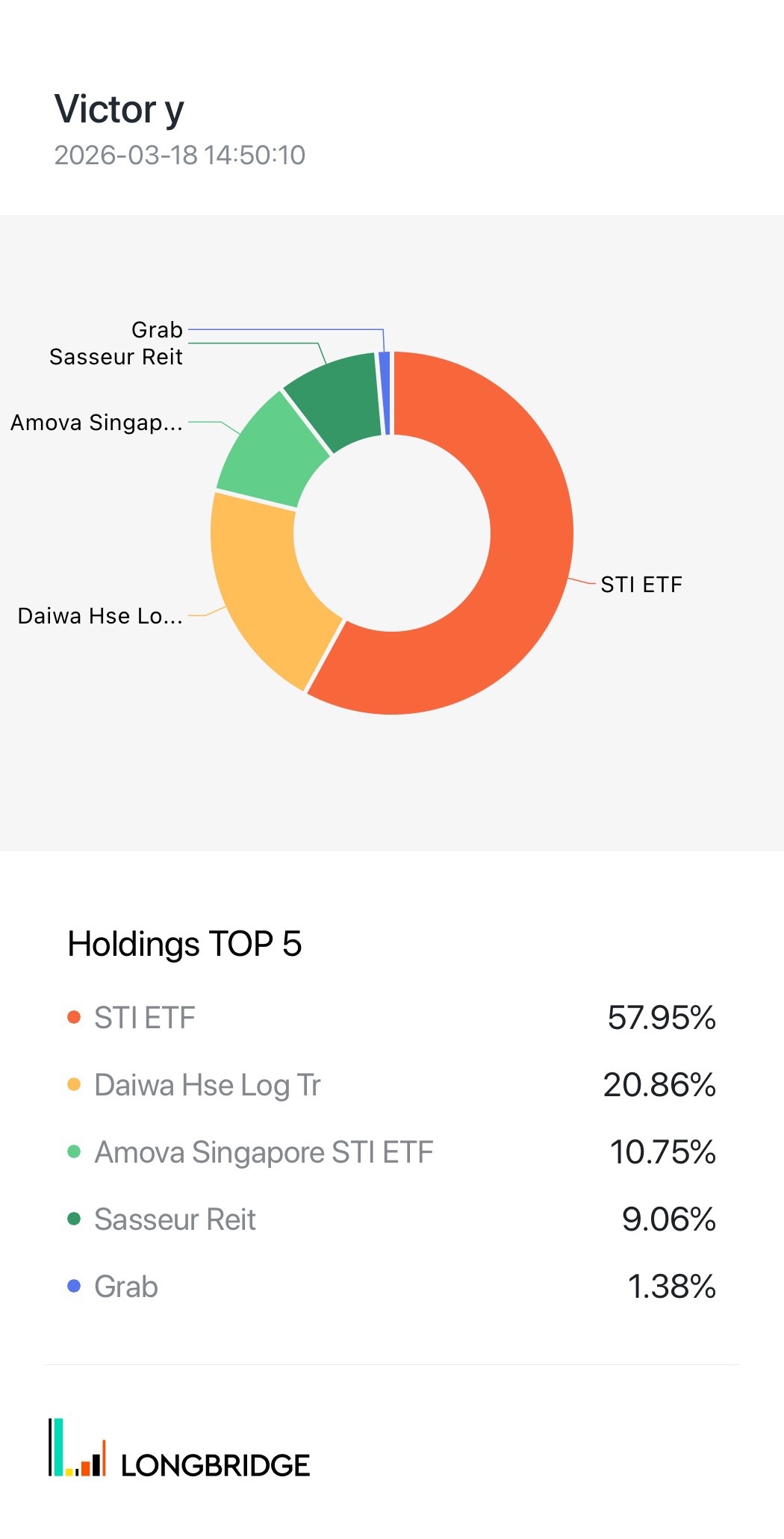The image size is (784, 1539).
Task: Open the STI ETF holding row
Action: tap(145, 1017)
